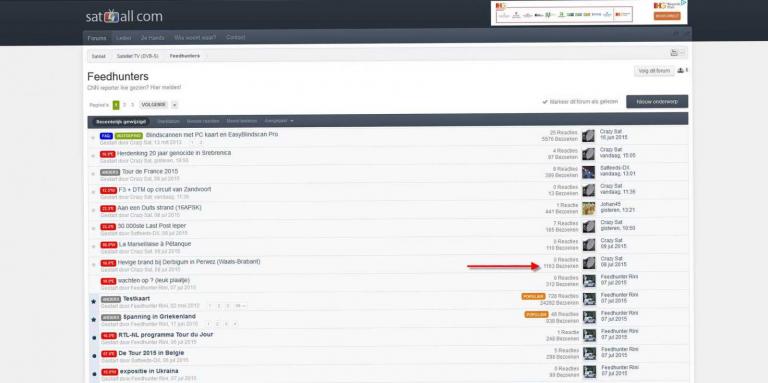This screenshot has width=768, height=383.
Task: Open Johan45 avatar on the Duits strand row
Action: click(x=588, y=209)
